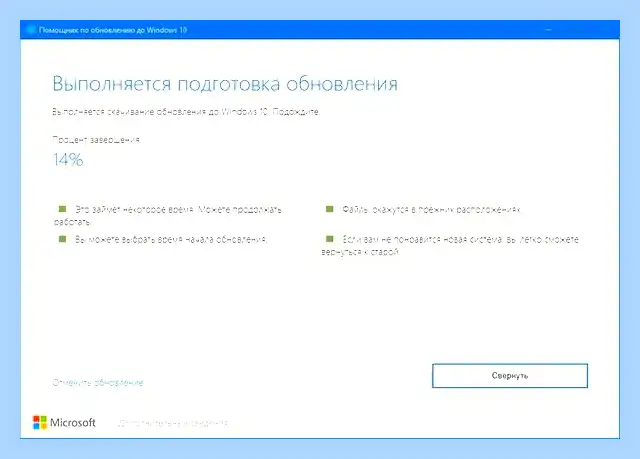
Task: Click the text Если вам не понравится новая система
Action: 422,239
